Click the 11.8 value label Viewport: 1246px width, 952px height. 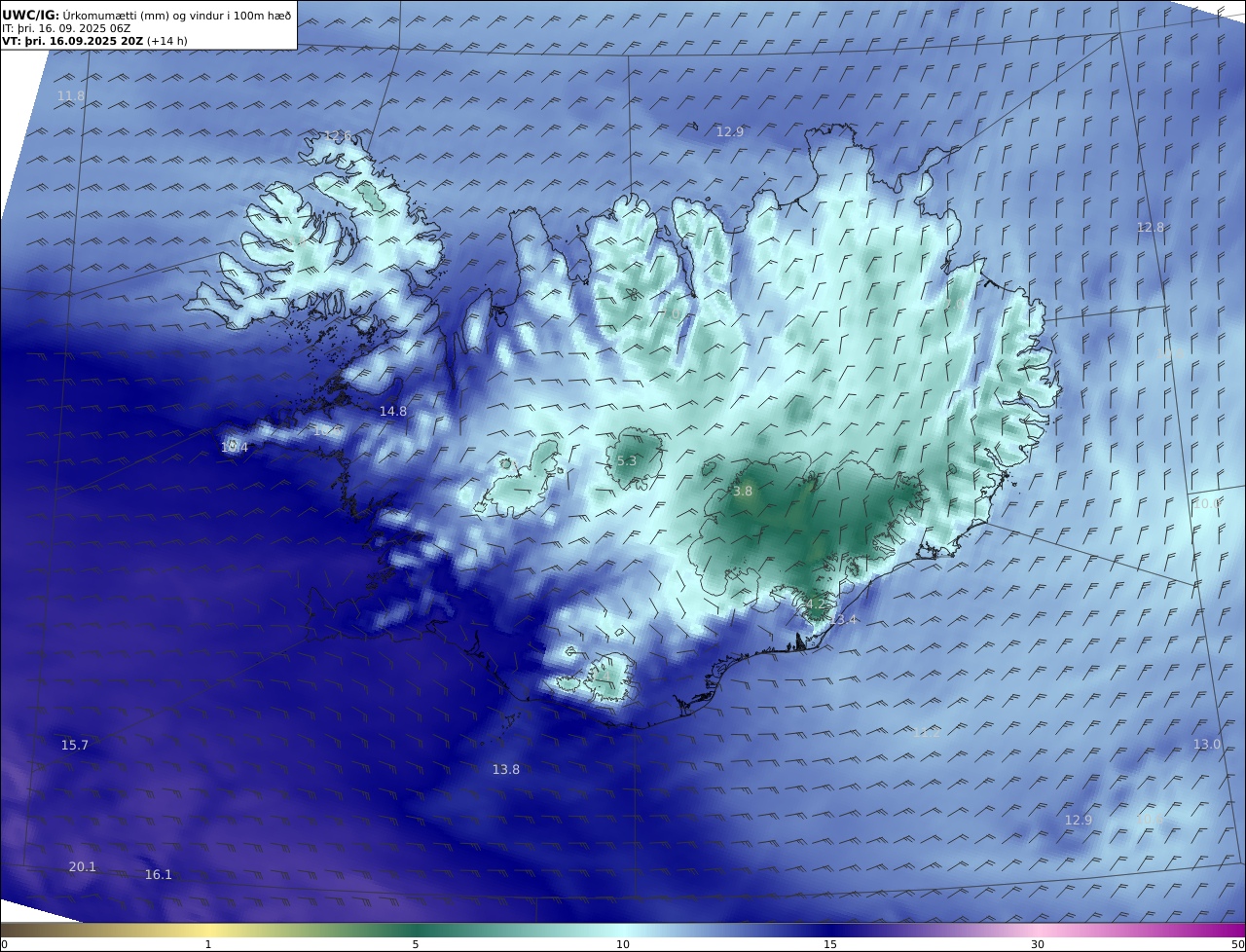[71, 95]
